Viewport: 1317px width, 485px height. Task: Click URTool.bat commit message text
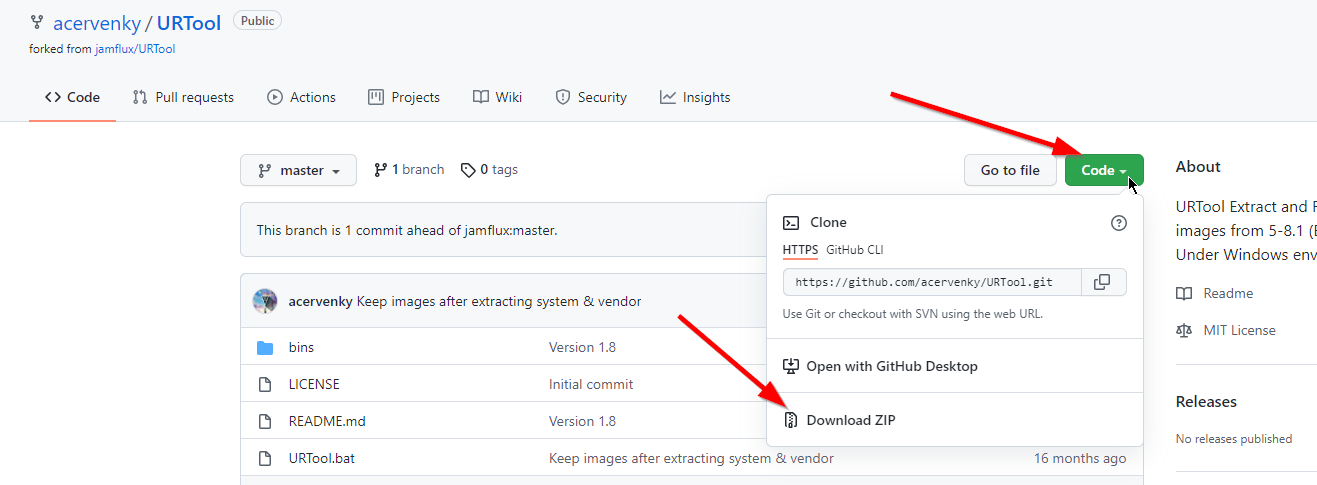click(691, 458)
